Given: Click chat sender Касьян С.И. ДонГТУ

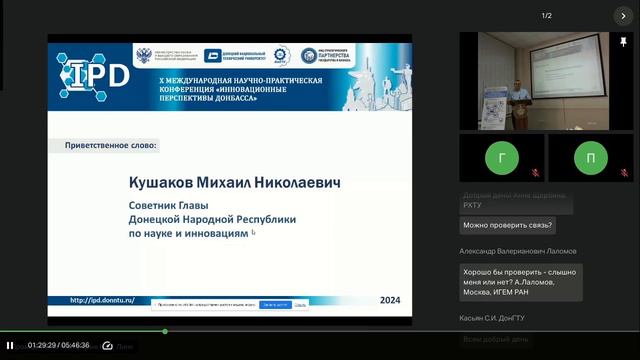Looking at the screenshot, I should pyautogui.click(x=492, y=318).
